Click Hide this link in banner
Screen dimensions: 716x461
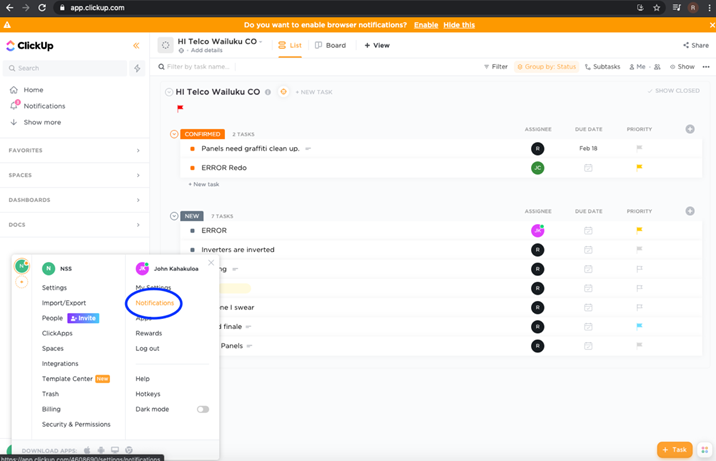point(458,25)
